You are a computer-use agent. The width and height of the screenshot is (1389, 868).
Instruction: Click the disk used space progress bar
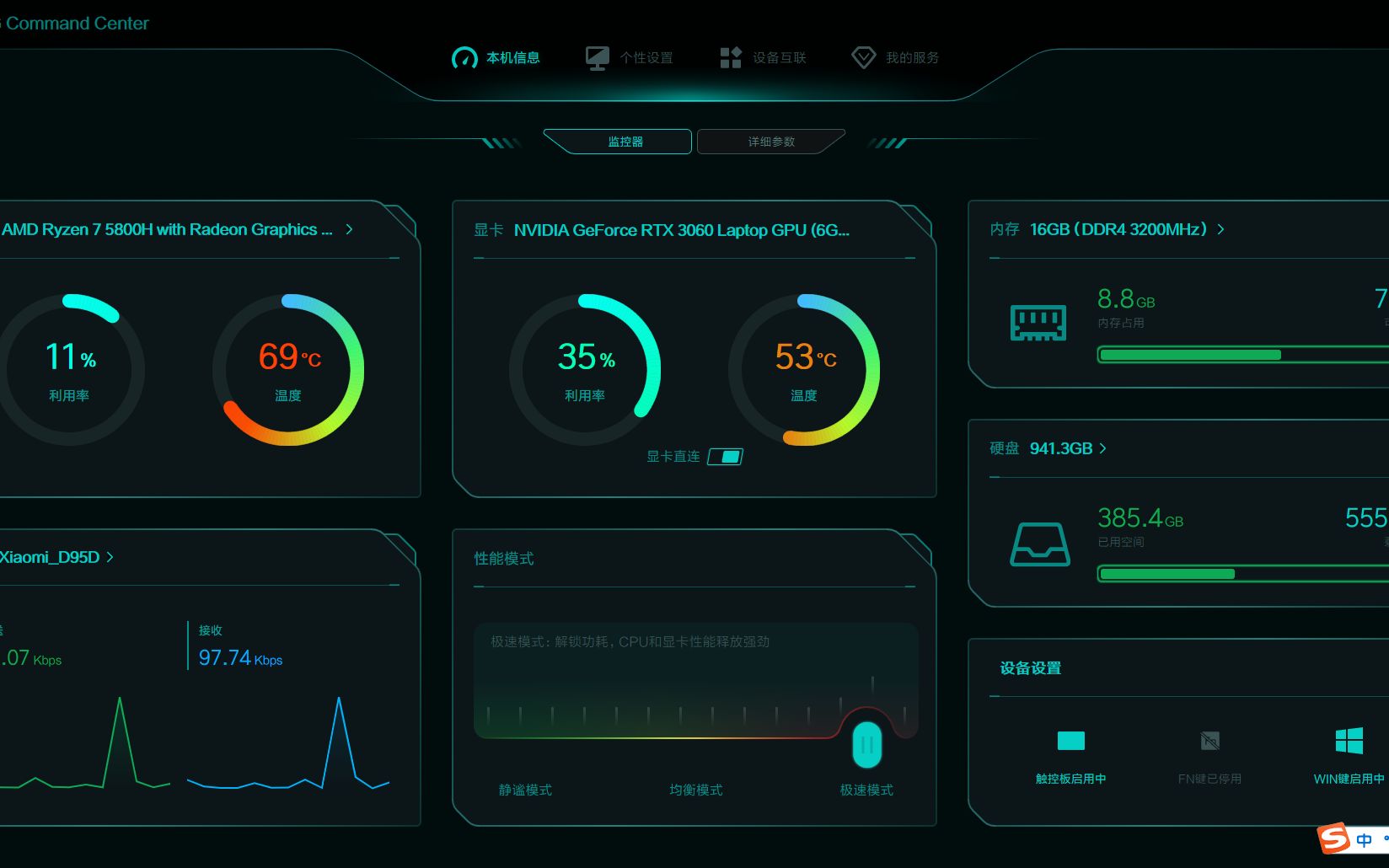tap(1243, 574)
